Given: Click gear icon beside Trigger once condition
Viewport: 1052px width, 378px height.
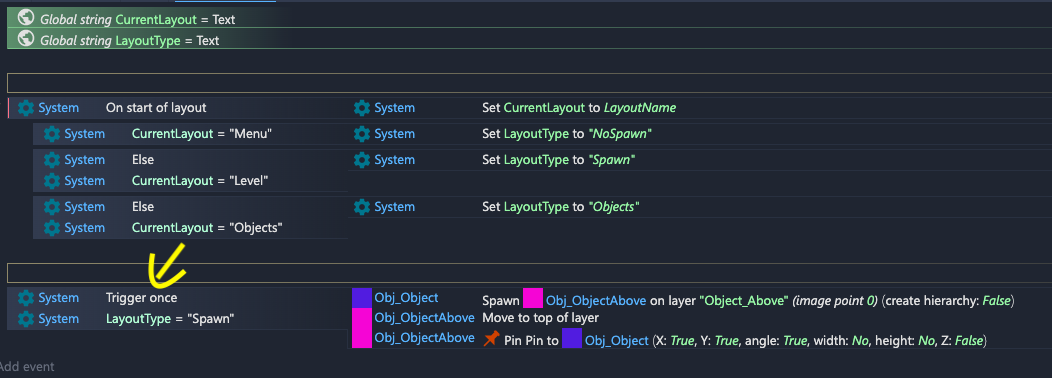Looking at the screenshot, I should tap(25, 297).
